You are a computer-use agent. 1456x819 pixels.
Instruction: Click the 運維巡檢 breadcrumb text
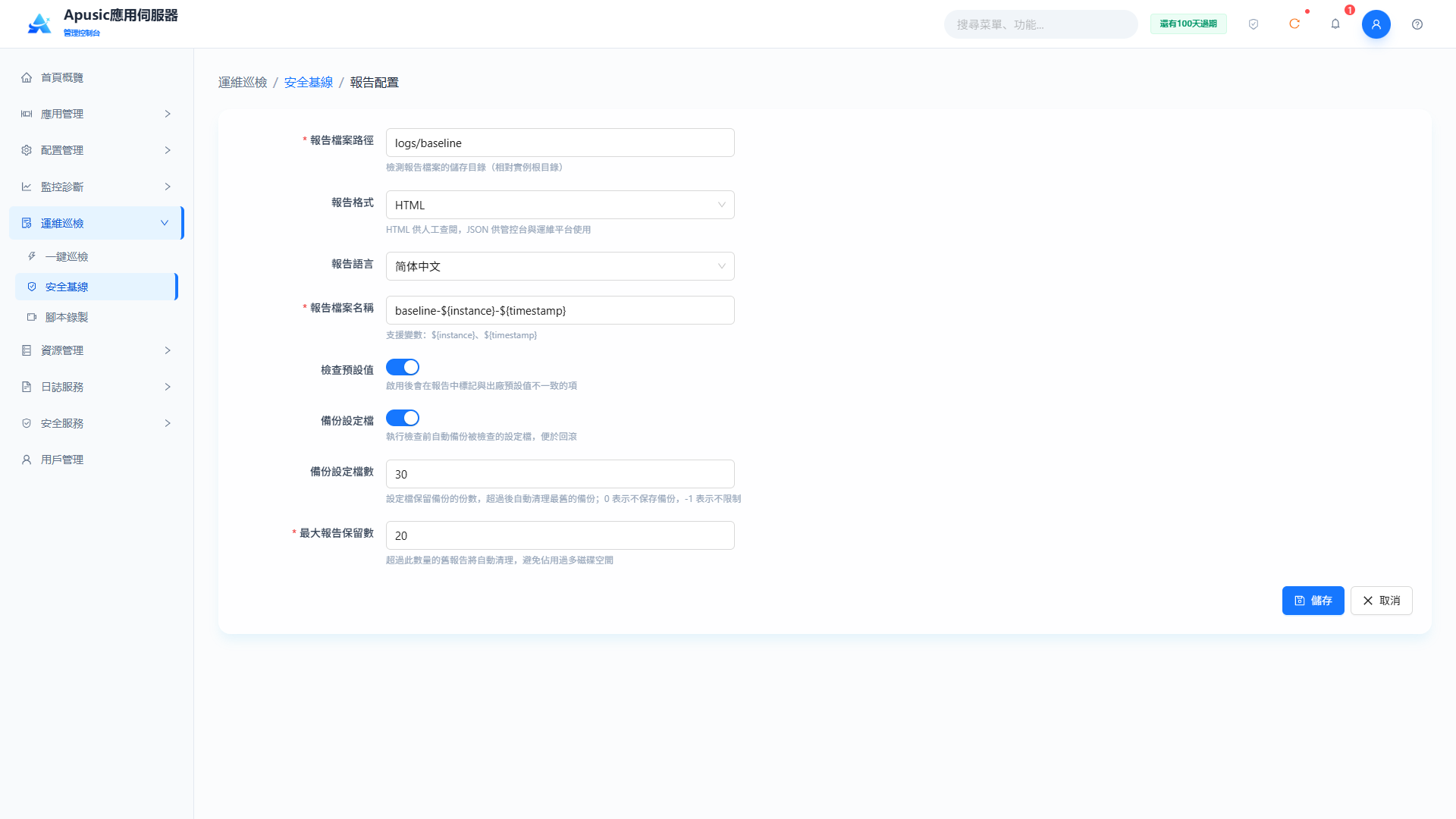tap(243, 82)
